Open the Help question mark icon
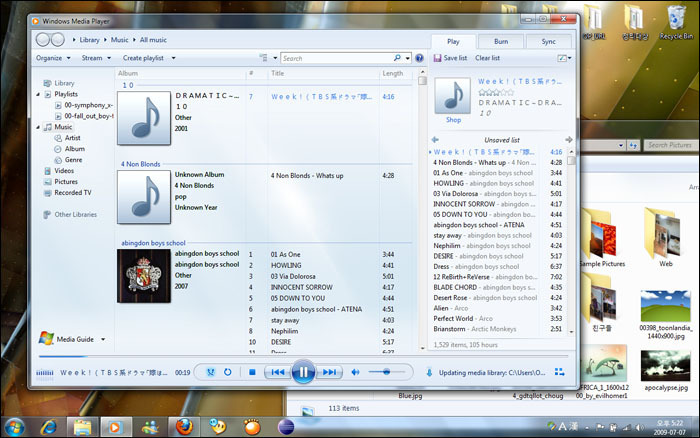 click(x=419, y=58)
